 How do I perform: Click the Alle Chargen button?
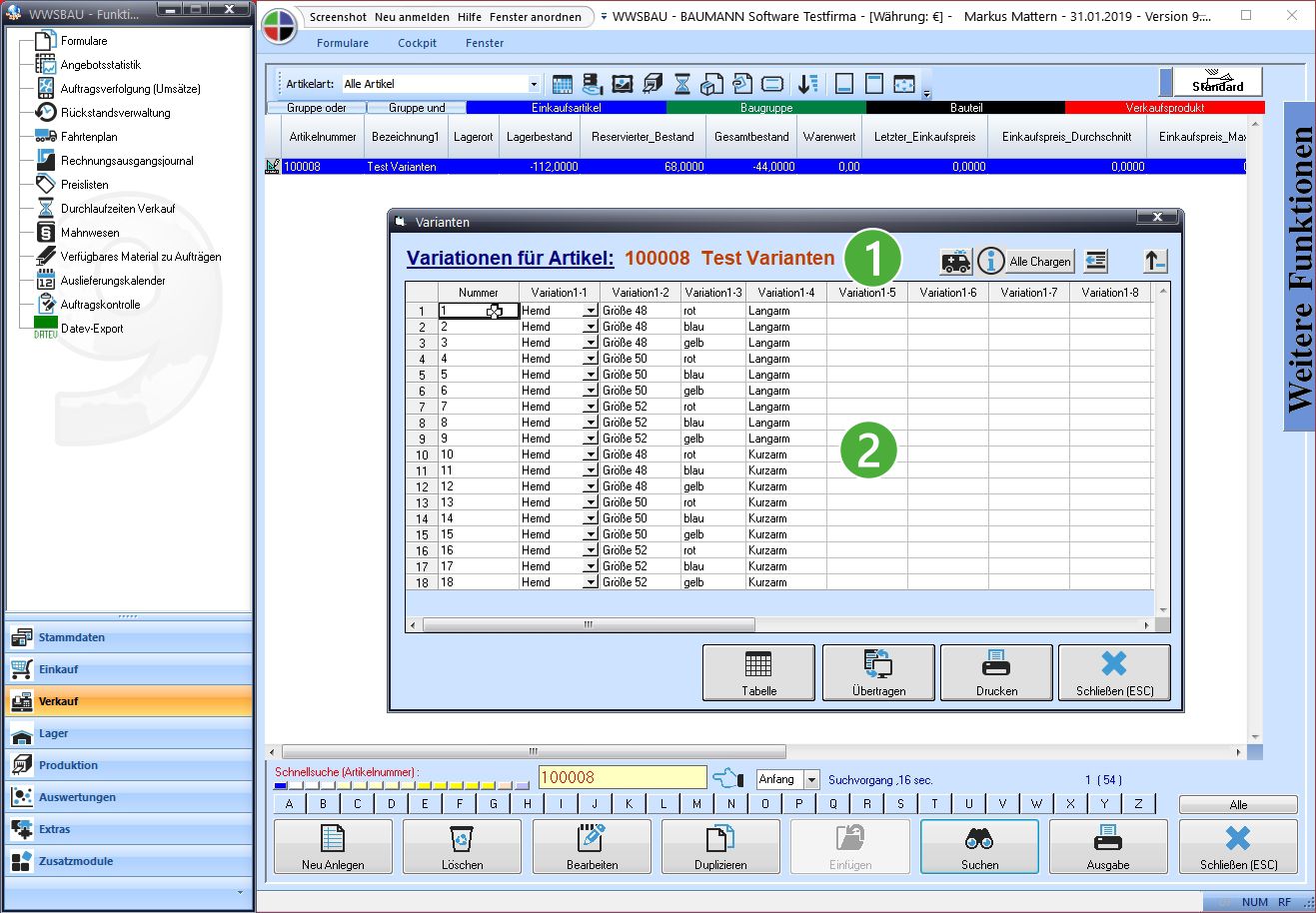pyautogui.click(x=1040, y=262)
